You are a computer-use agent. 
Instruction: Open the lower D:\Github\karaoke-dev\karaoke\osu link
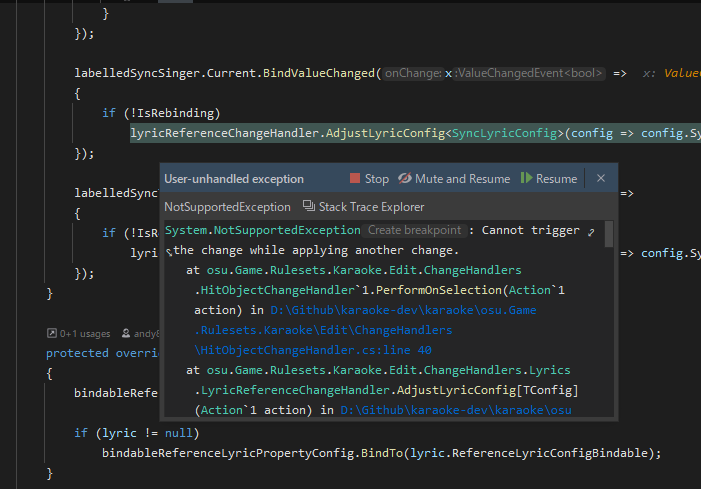point(456,410)
